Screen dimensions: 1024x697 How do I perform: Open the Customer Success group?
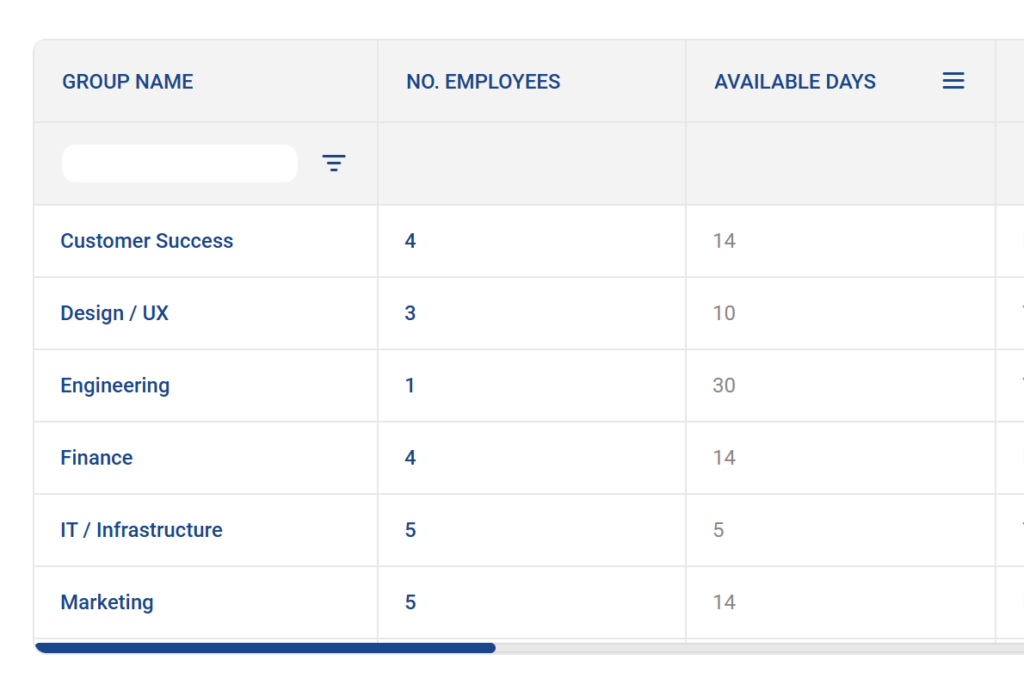click(x=146, y=241)
